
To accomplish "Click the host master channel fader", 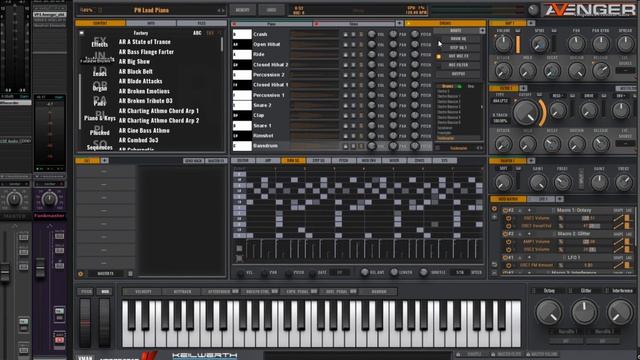I will coord(5,272).
